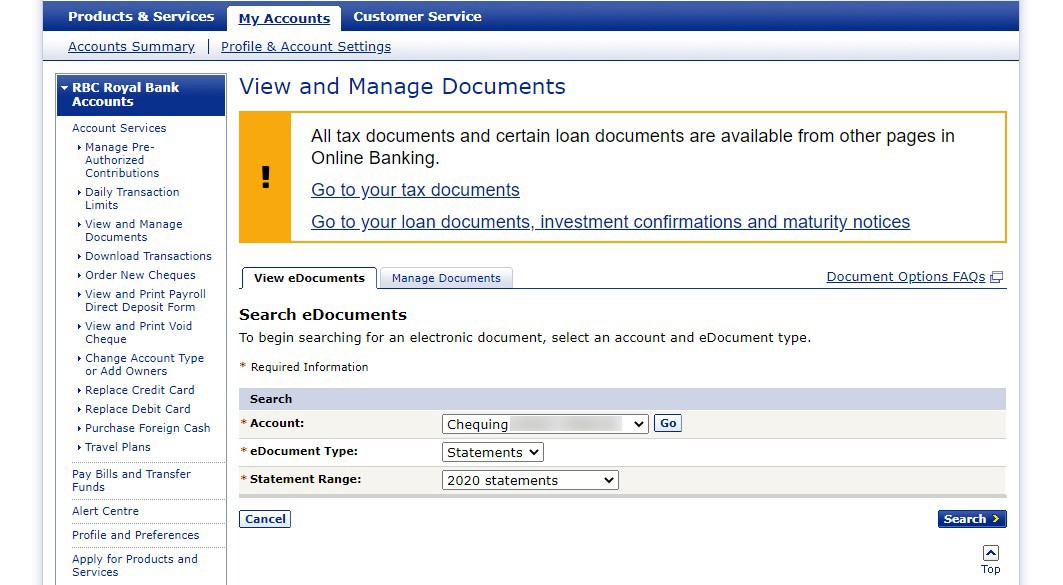Open Replace Credit Card
Image resolution: width=1063 pixels, height=585 pixels.
tap(140, 390)
